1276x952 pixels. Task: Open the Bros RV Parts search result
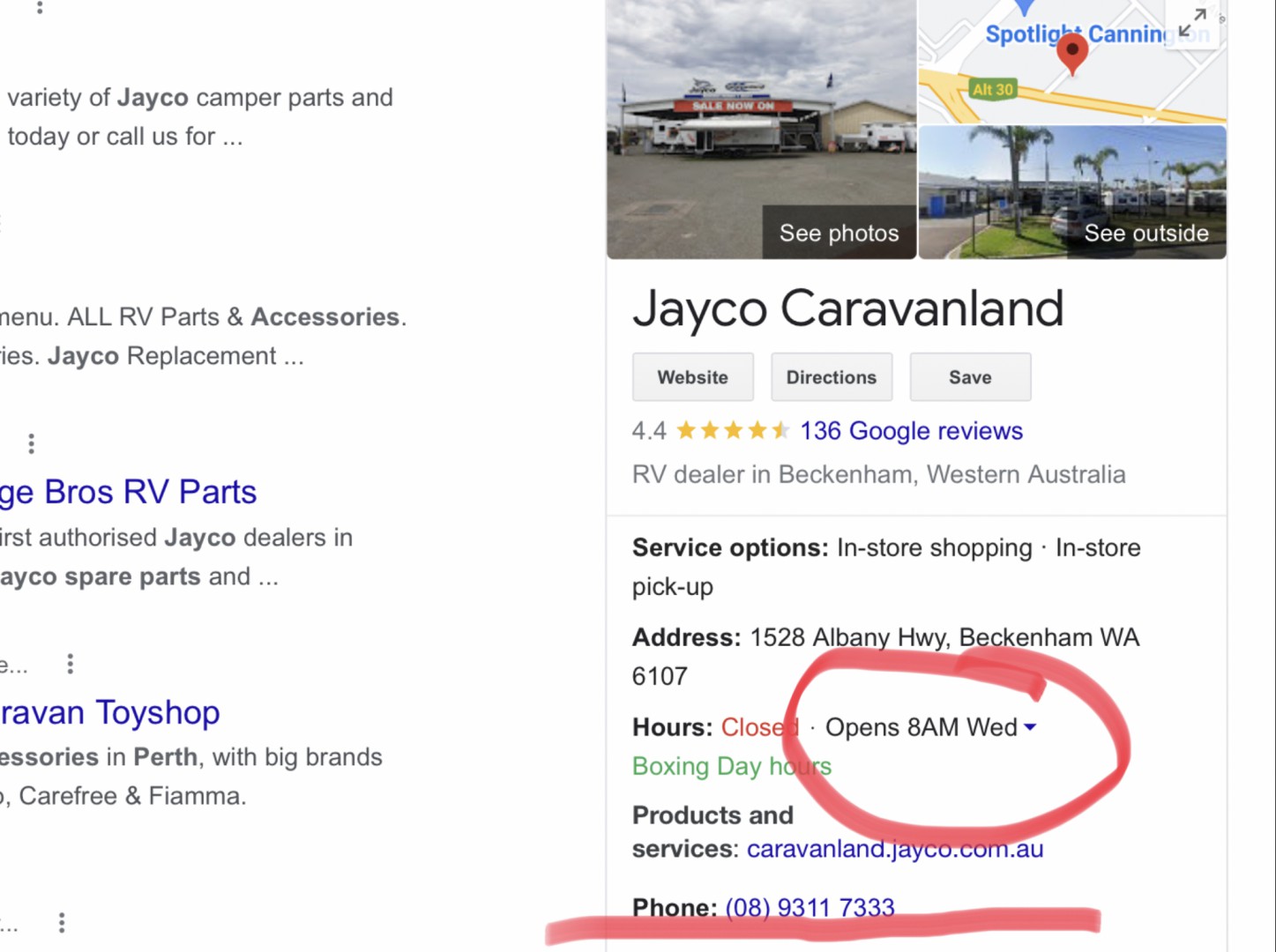129,492
